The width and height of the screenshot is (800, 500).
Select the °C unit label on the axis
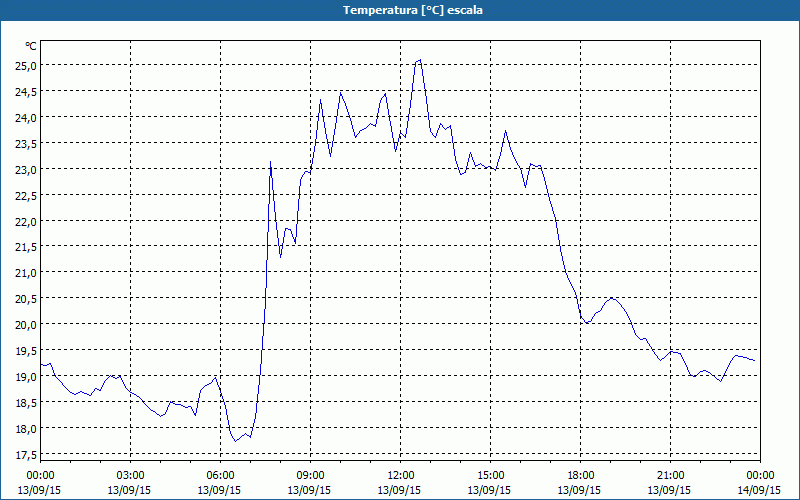pos(31,46)
